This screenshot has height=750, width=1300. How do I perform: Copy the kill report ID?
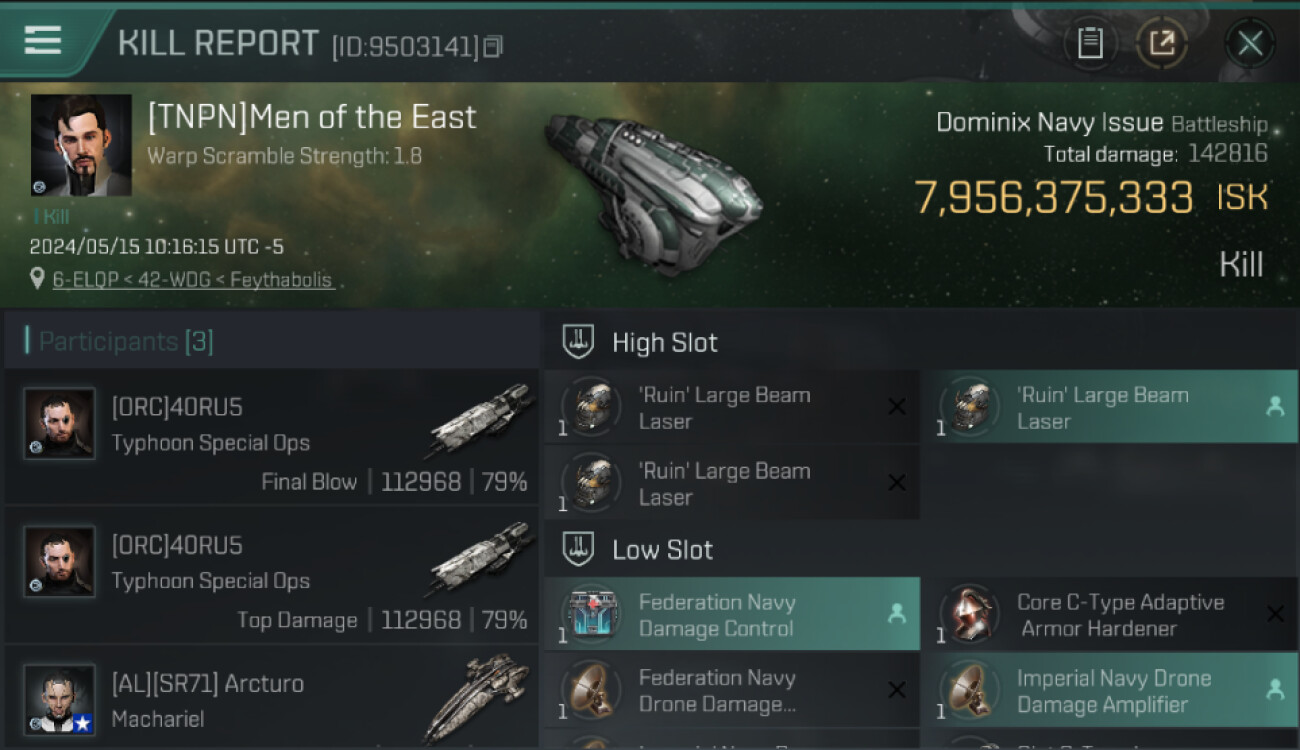[x=492, y=47]
